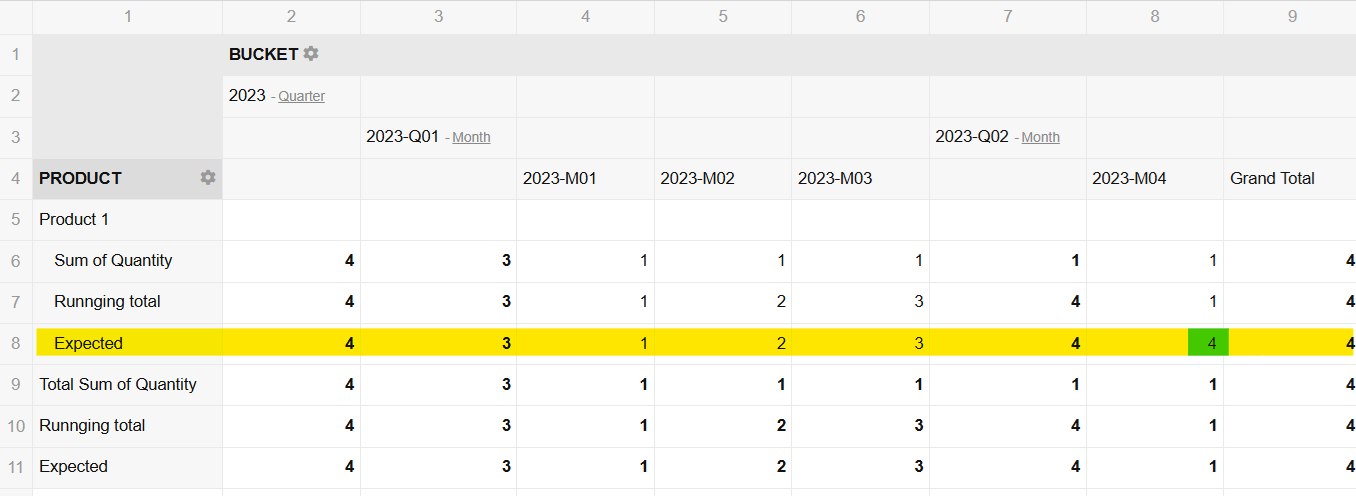1356x496 pixels.
Task: Click the Month link beside 2023-Q02
Action: click(1040, 138)
